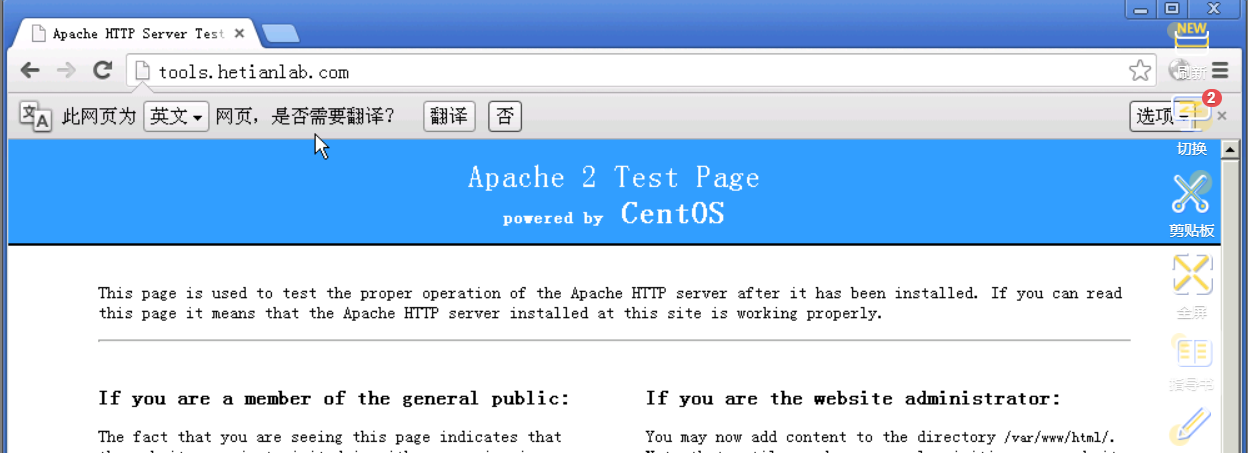Click the page icon in address bar
The height and width of the screenshot is (453, 1248).
pos(142,71)
